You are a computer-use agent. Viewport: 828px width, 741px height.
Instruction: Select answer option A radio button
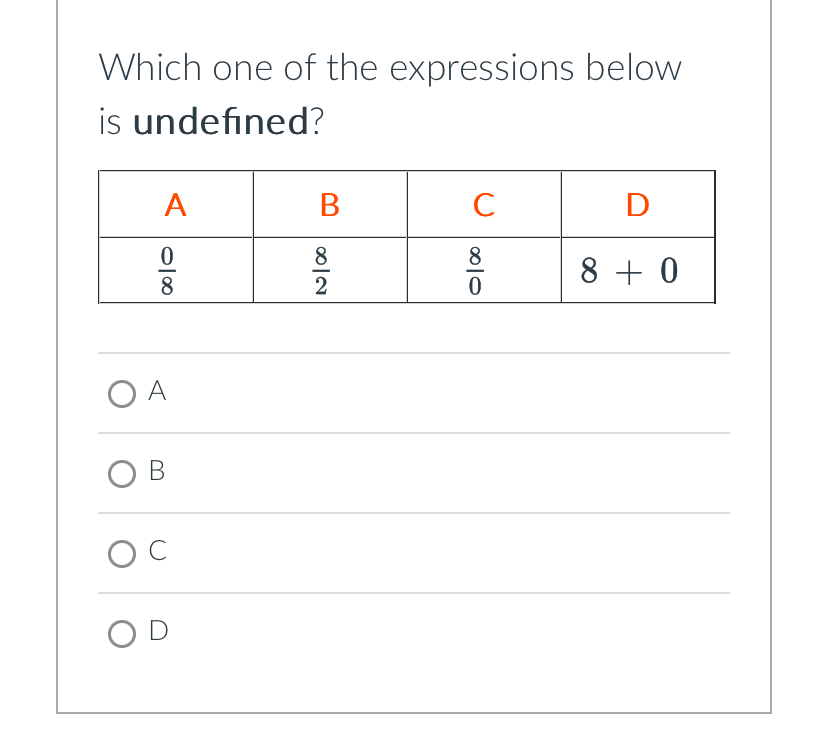(x=121, y=393)
